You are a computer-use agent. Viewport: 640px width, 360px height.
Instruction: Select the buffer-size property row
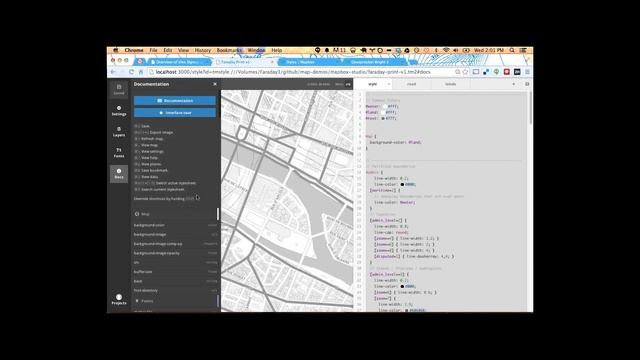(175, 272)
